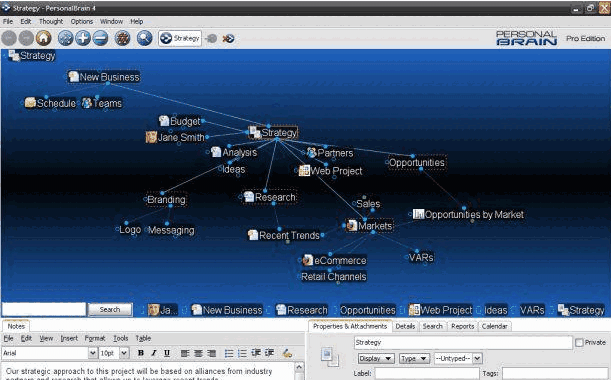Open the Help menu
Screen dimensions: 611x380
(x=136, y=21)
